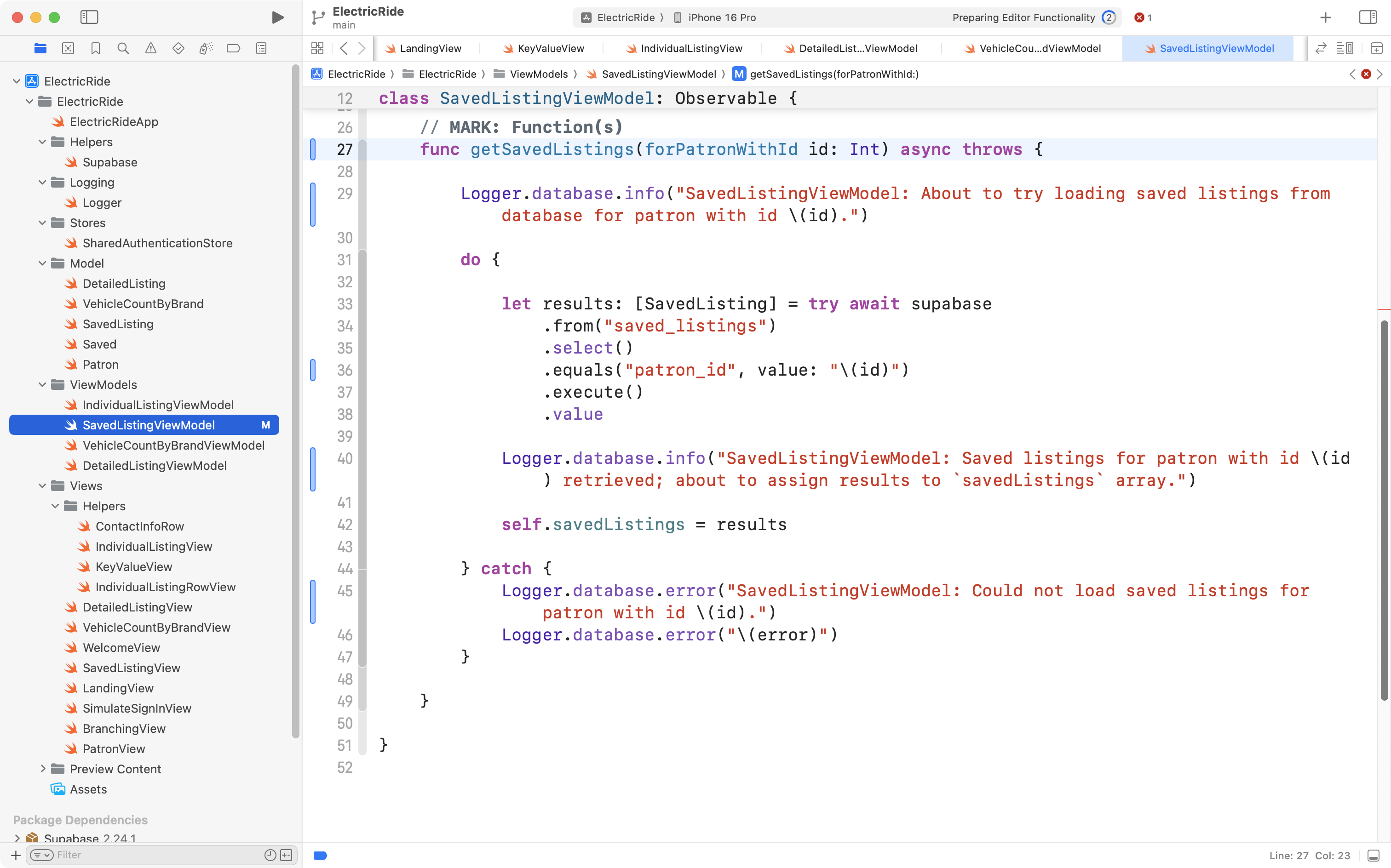
Task: Open the Find navigator magnifier icon
Action: pyautogui.click(x=123, y=48)
